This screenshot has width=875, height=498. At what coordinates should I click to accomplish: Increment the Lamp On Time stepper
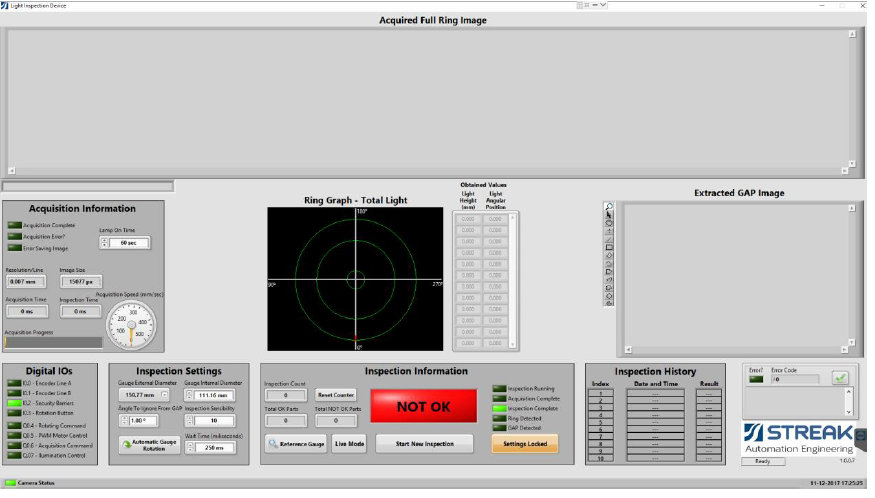point(105,239)
